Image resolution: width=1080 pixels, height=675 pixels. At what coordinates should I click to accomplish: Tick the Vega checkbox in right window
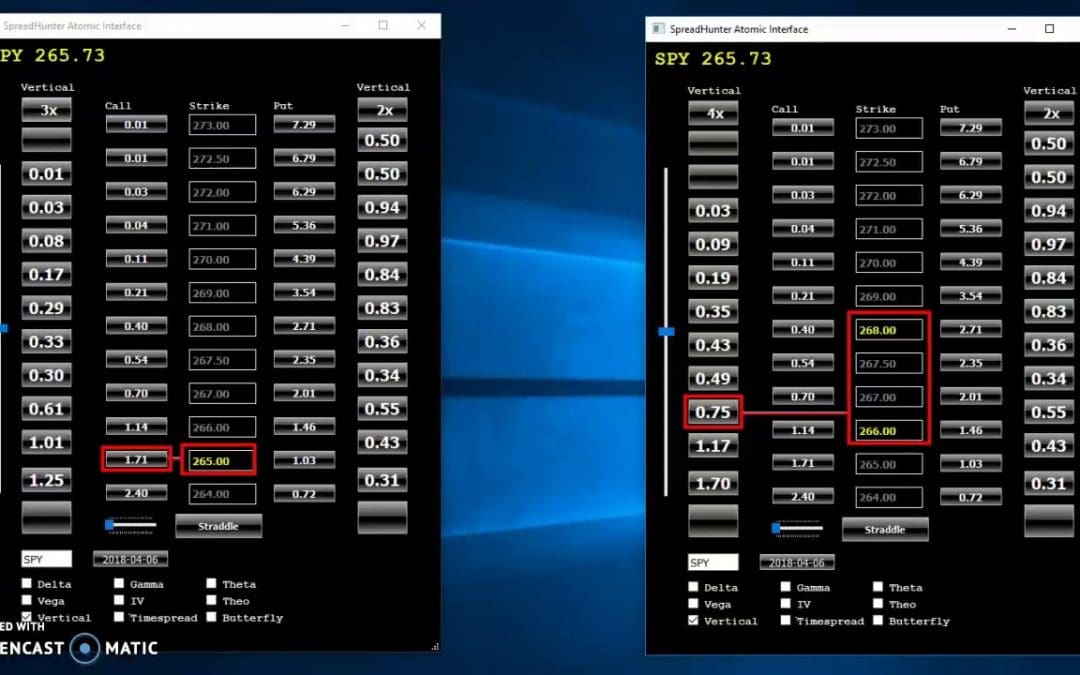pyautogui.click(x=694, y=604)
